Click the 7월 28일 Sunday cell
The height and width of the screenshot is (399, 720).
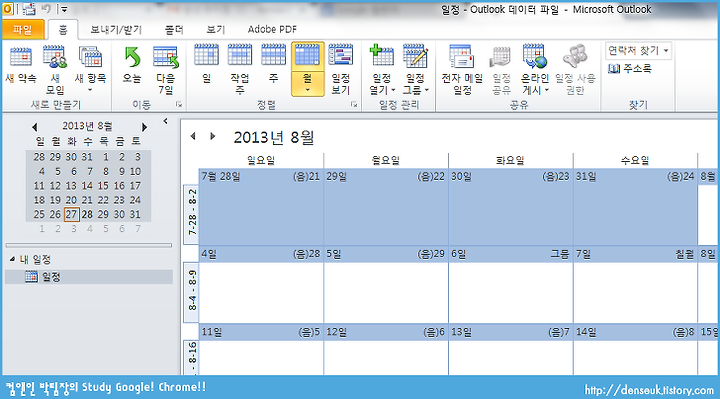click(261, 207)
